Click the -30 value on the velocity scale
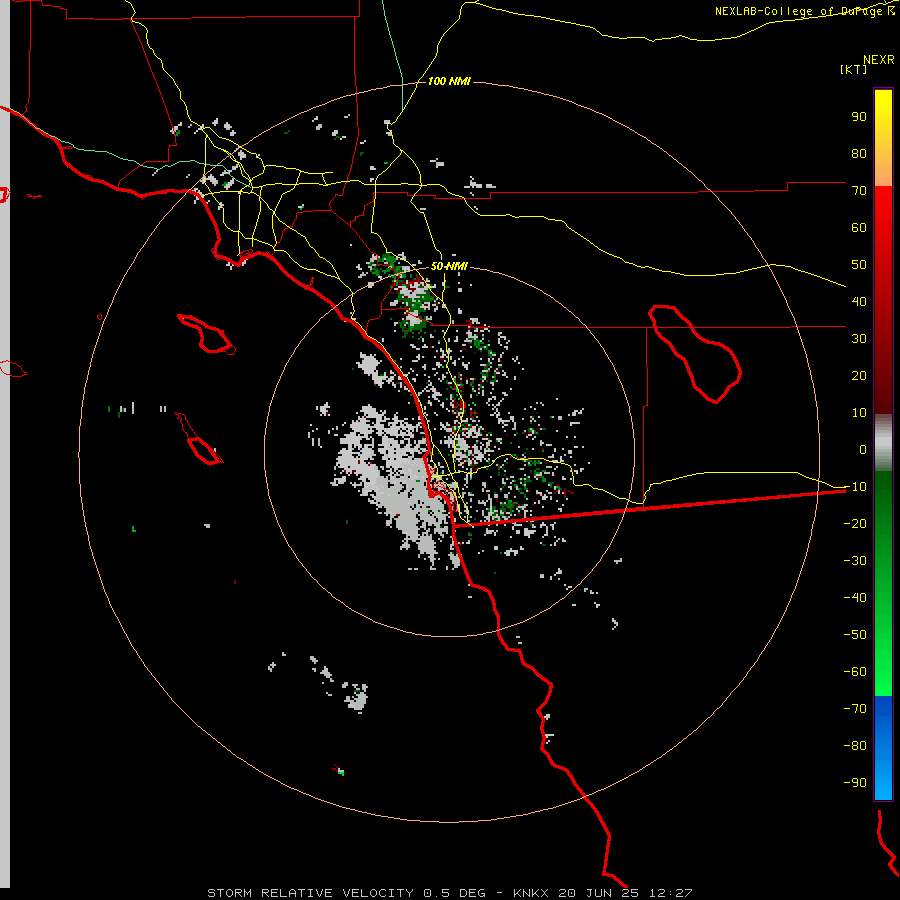The width and height of the screenshot is (900, 900). [x=855, y=561]
